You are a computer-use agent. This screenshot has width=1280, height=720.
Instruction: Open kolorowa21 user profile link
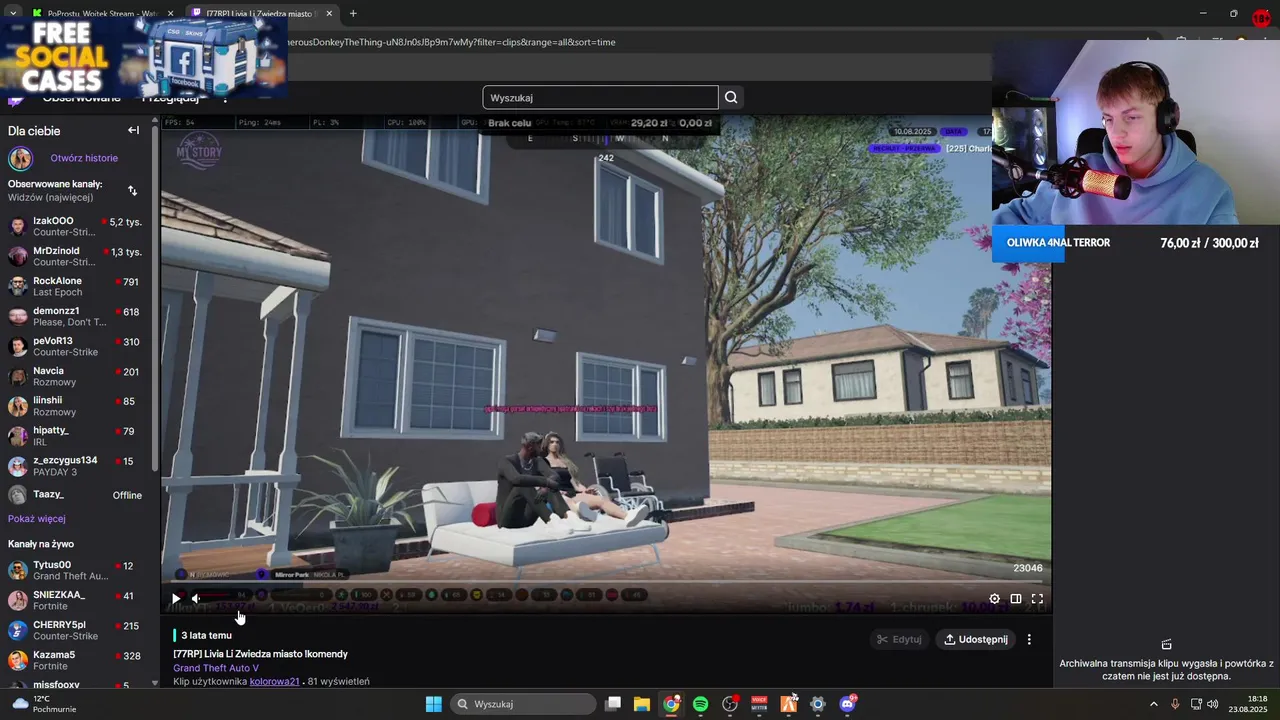(x=275, y=681)
